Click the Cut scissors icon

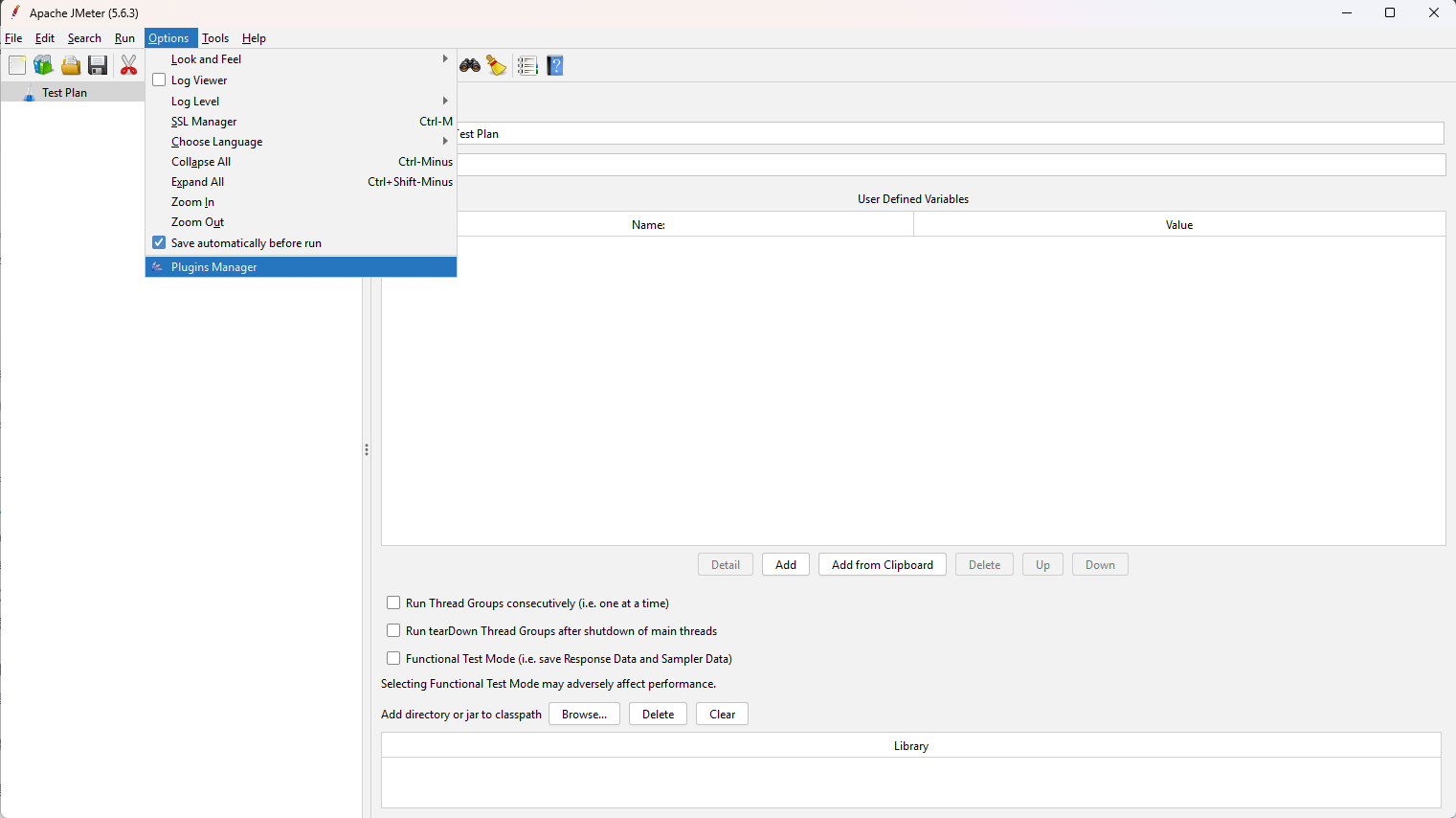pyautogui.click(x=129, y=65)
